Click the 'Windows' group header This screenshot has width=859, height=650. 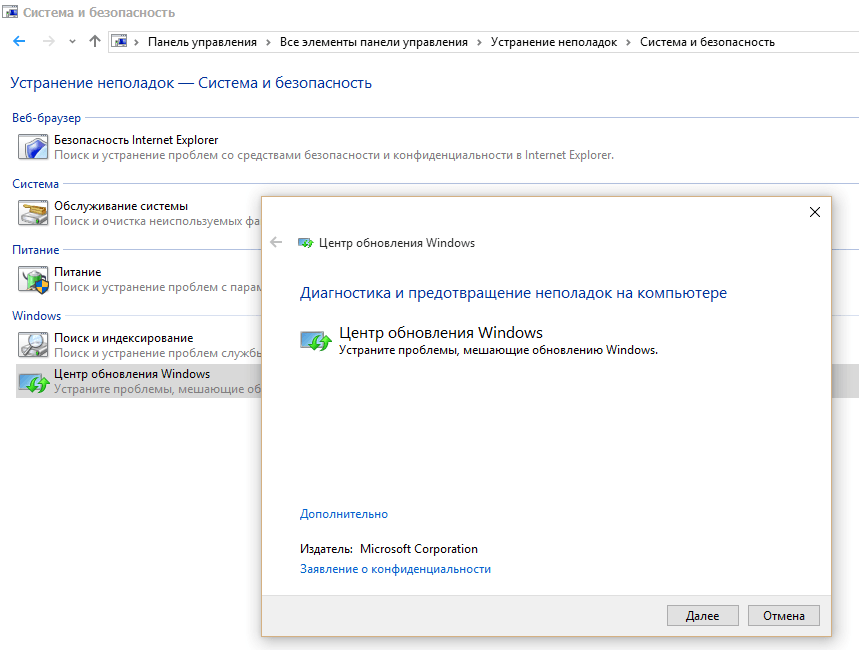[37, 316]
